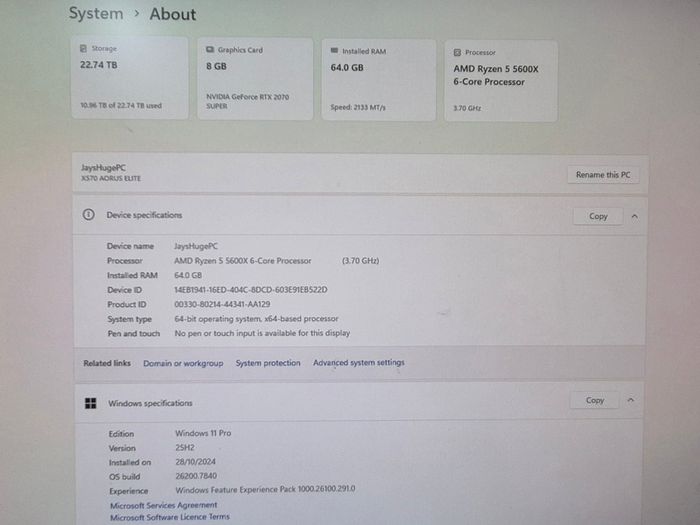Click the Windows logo icon beside Windows specifications
This screenshot has width=700, height=525.
(x=91, y=403)
